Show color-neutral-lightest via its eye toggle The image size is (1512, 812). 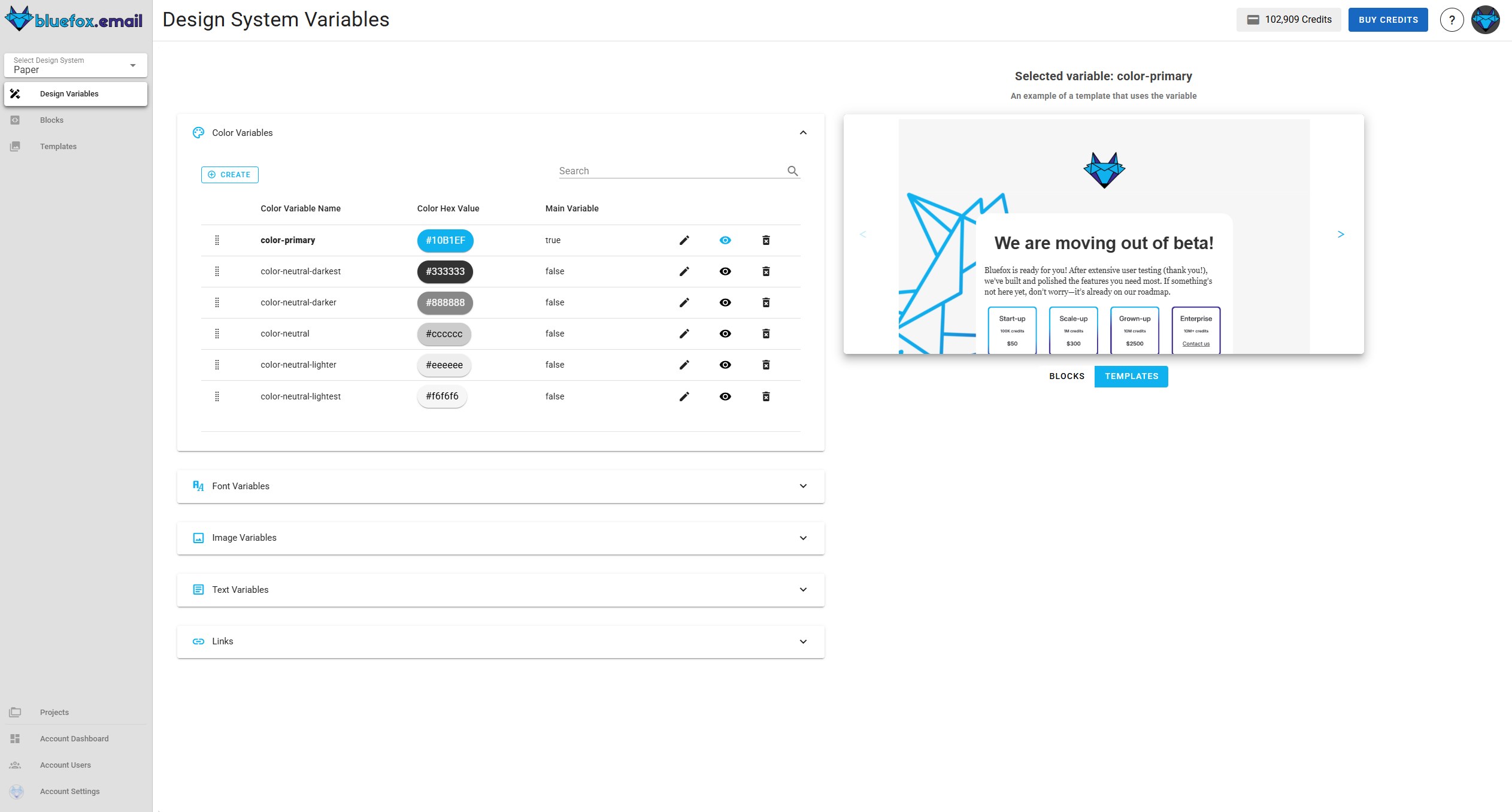click(725, 396)
